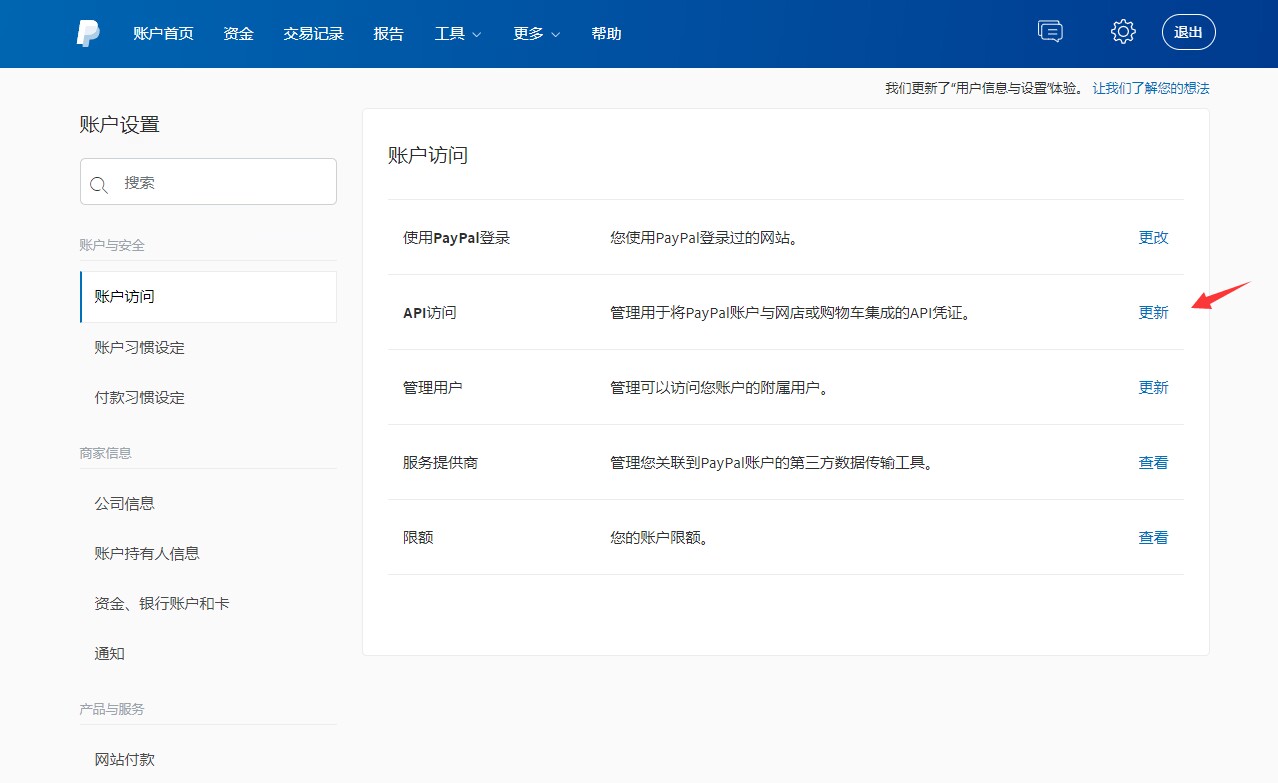
Task: Click the 使用PayPal登录 row label
Action: coord(456,237)
